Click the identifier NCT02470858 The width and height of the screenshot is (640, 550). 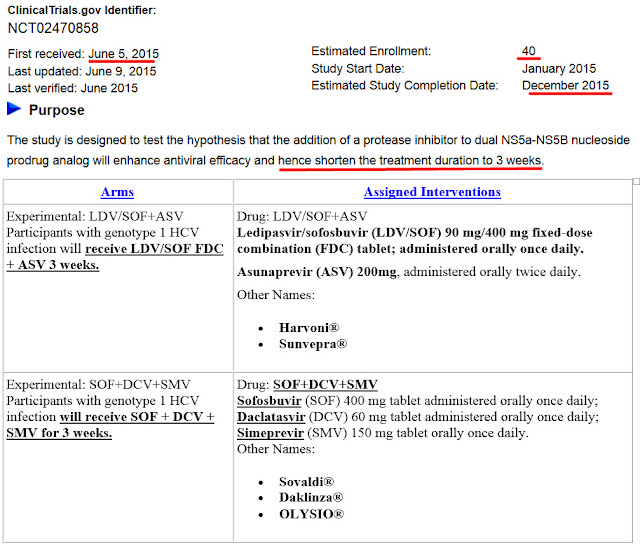[53, 28]
